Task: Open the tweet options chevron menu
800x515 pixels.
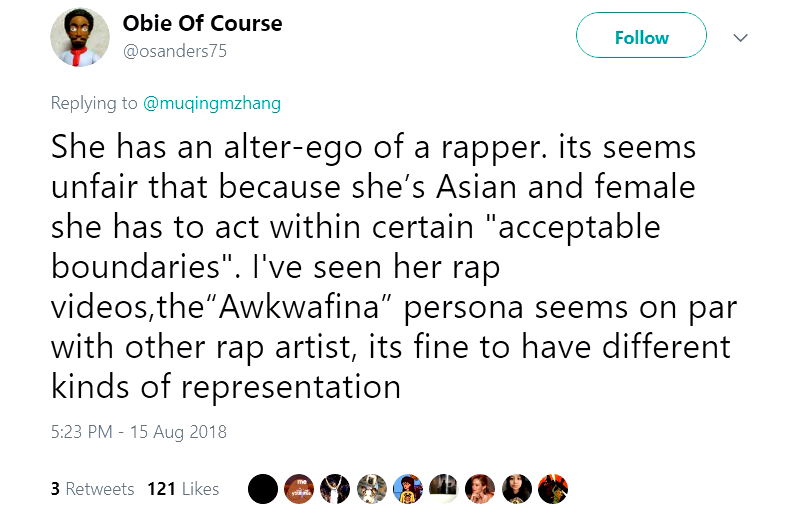Action: click(741, 38)
